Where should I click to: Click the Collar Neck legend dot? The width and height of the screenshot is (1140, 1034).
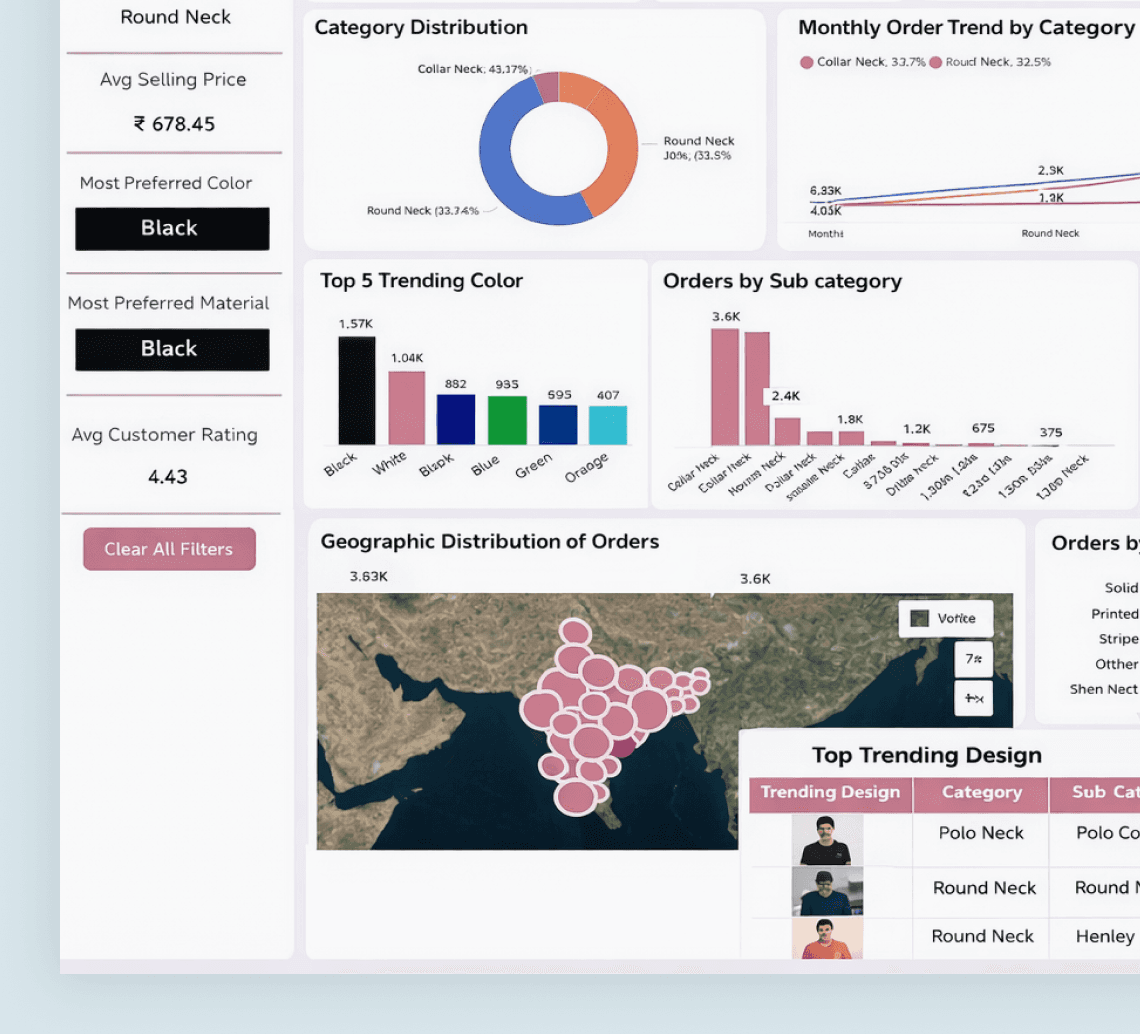[806, 63]
